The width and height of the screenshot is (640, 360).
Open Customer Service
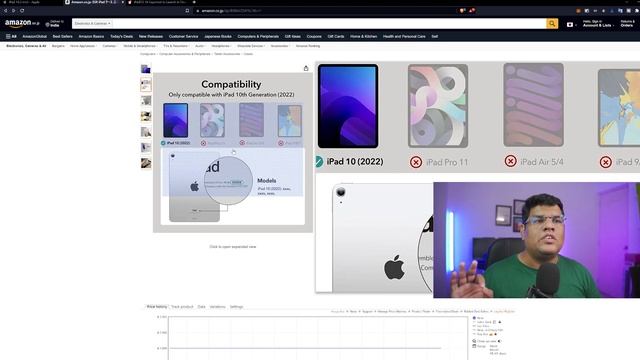click(x=183, y=36)
